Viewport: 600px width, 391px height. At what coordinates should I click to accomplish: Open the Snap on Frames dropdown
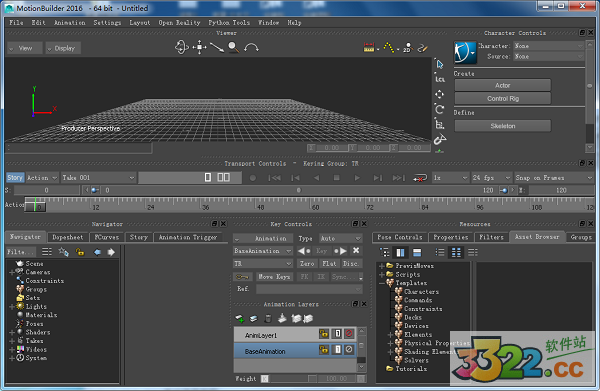pos(553,178)
